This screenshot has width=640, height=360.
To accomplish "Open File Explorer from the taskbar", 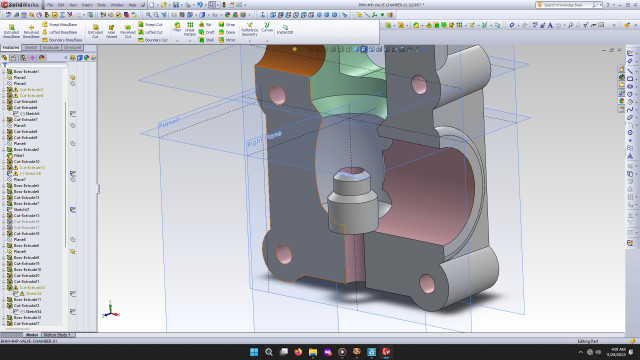I will (x=313, y=352).
